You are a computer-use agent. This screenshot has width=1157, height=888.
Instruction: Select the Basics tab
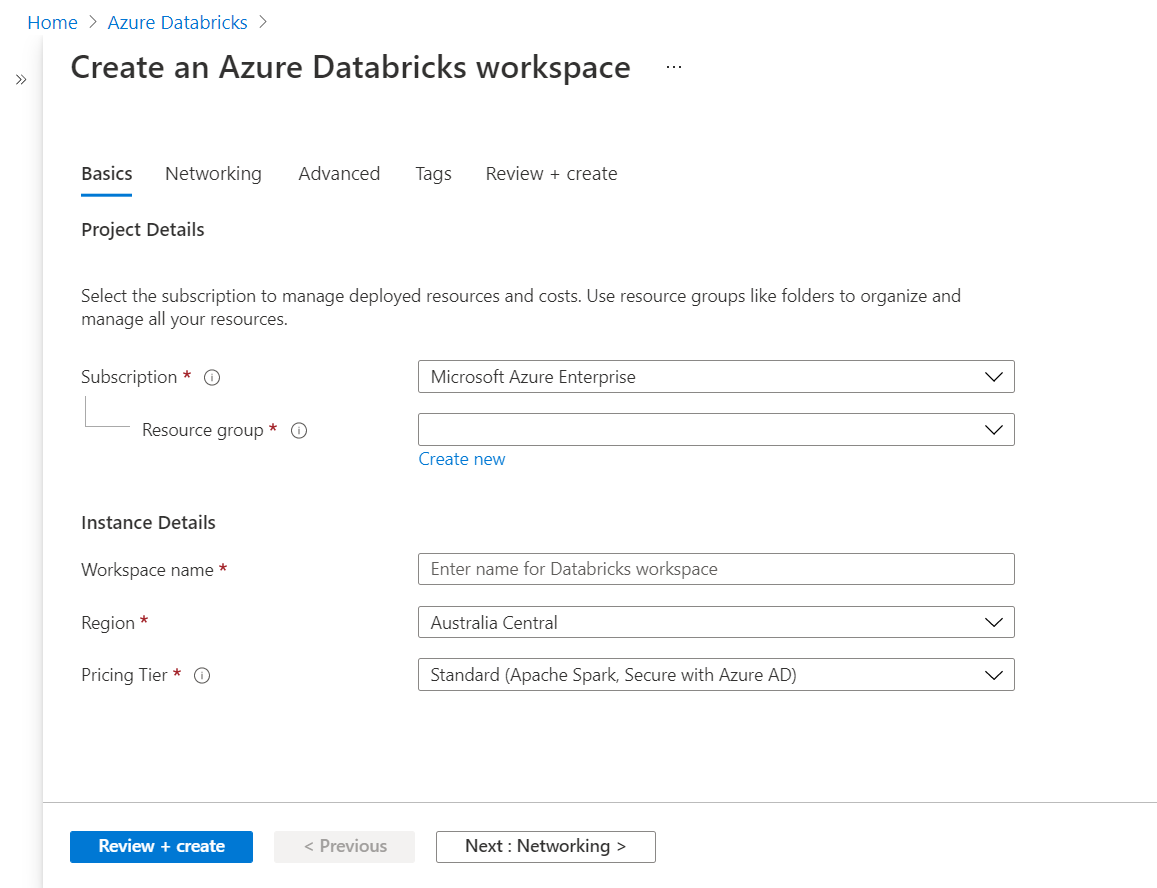tap(107, 174)
